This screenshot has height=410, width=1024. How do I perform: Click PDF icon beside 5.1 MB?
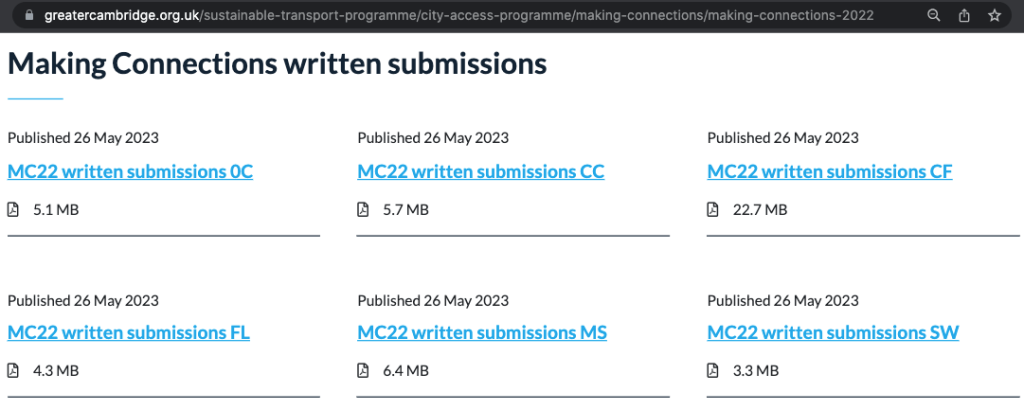(13, 210)
